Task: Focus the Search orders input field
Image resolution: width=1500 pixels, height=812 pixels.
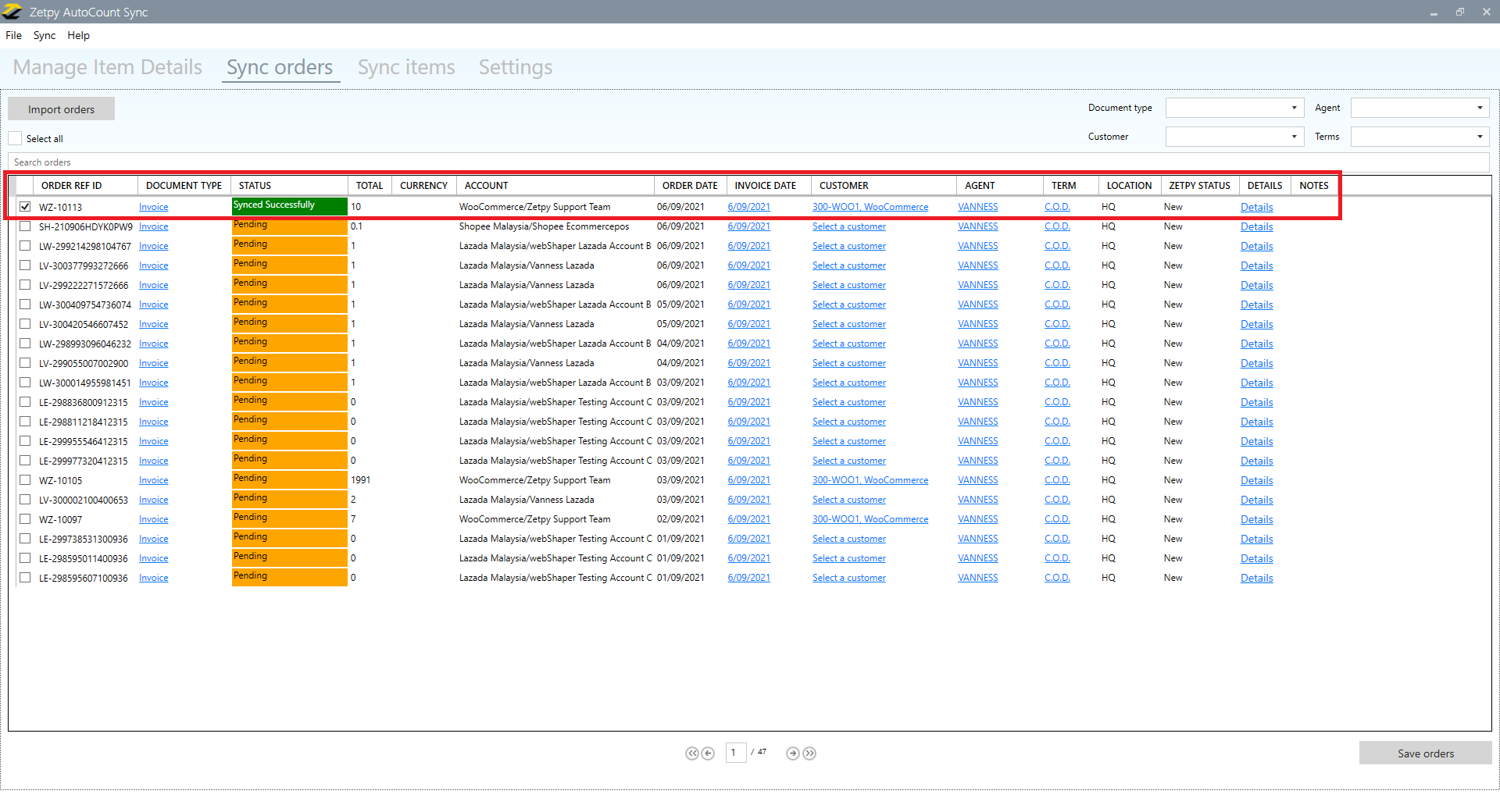Action: (742, 162)
